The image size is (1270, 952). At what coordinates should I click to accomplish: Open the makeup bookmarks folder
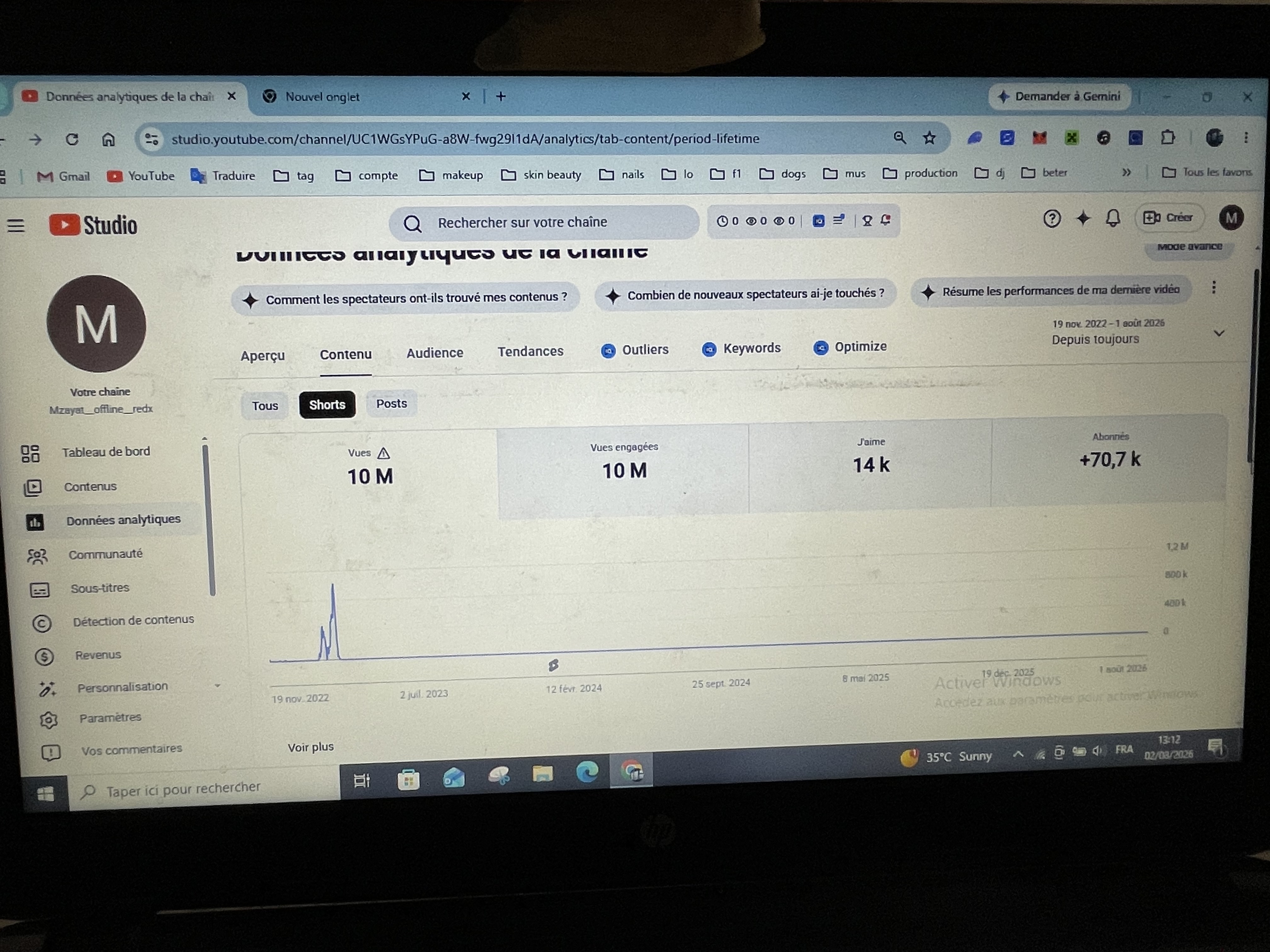pyautogui.click(x=451, y=175)
